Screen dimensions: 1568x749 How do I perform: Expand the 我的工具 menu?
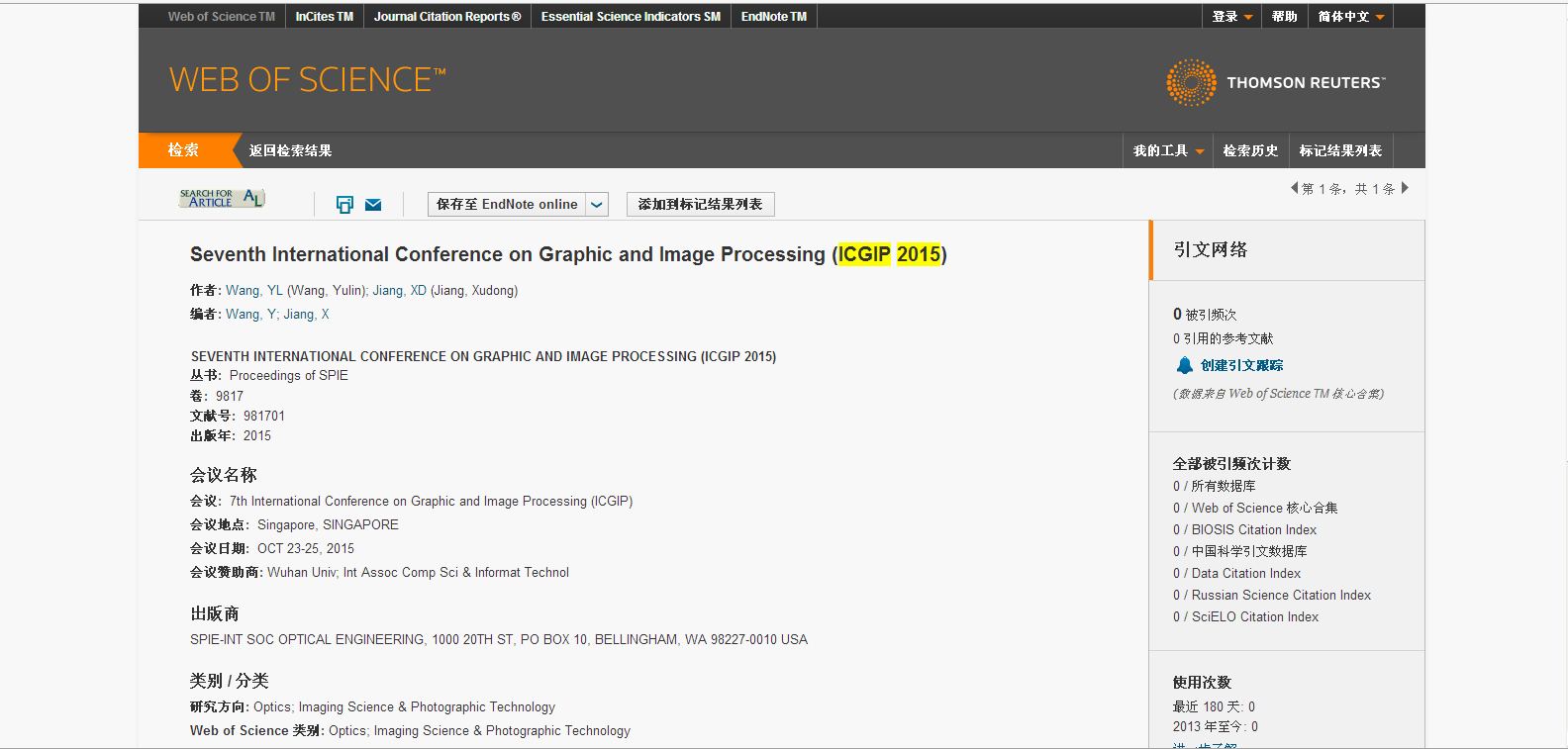(1168, 150)
